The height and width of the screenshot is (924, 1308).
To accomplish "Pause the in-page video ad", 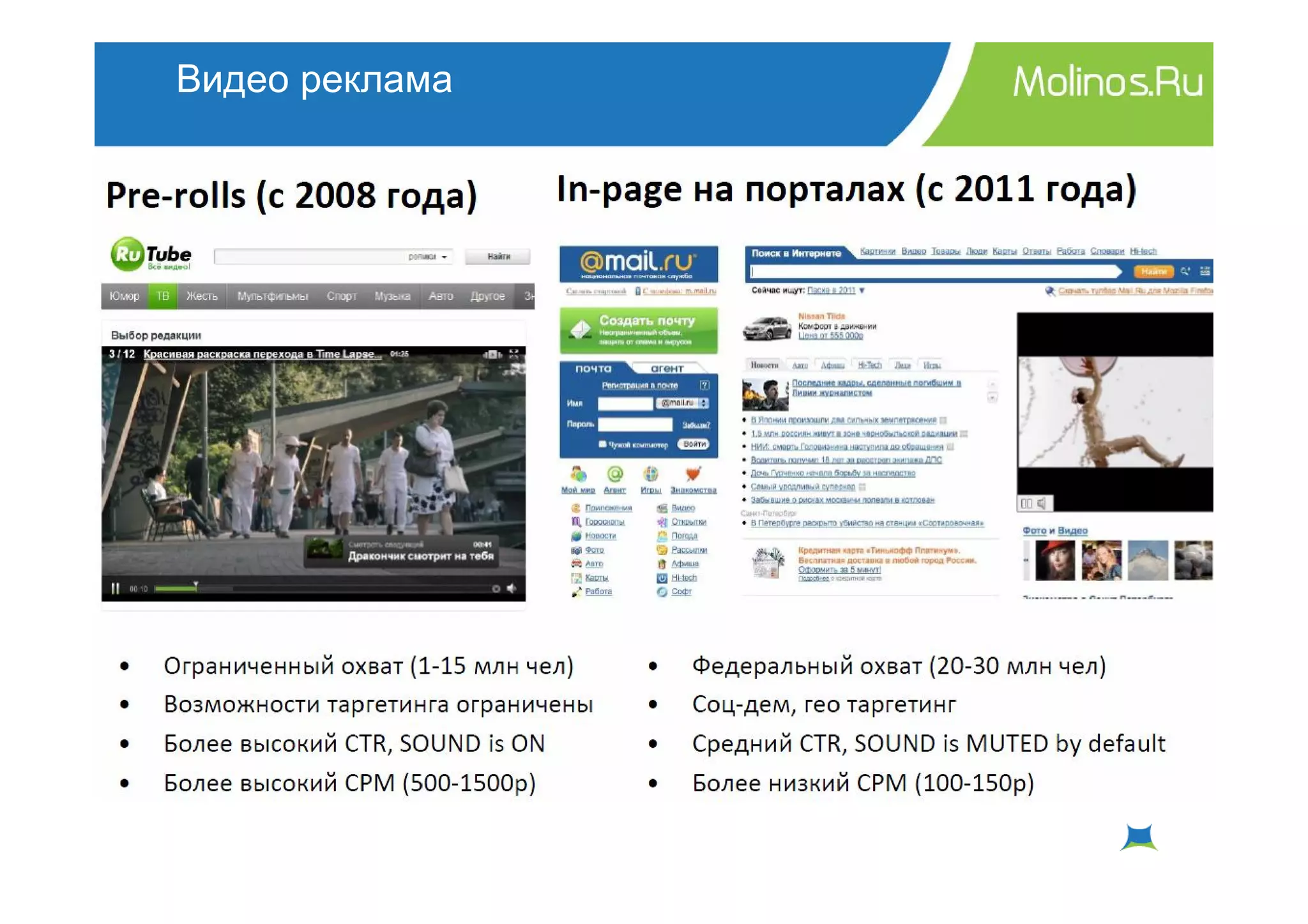I will point(1026,504).
